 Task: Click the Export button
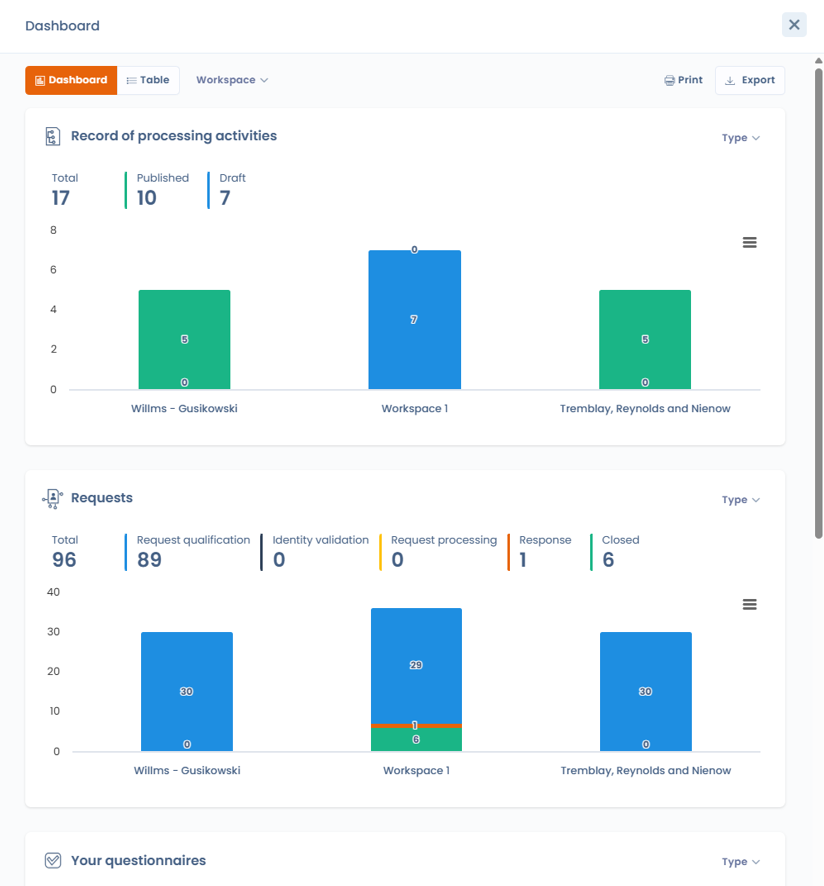click(750, 80)
